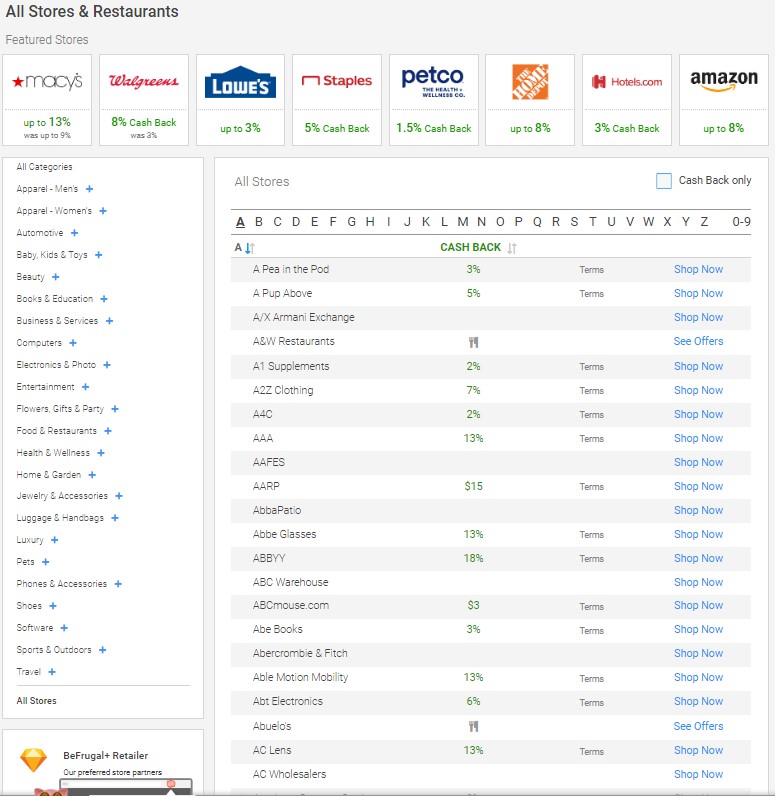Expand the Software category plus
Image resolution: width=775 pixels, height=796 pixels.
(64, 628)
